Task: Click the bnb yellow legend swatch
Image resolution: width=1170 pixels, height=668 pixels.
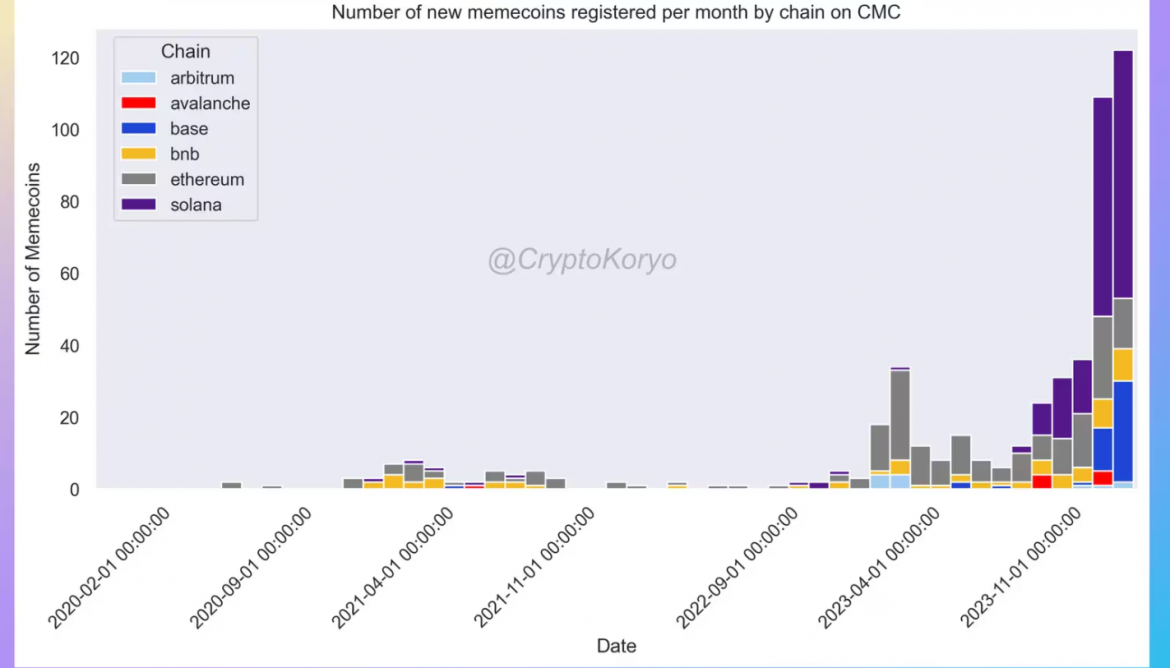Action: click(x=138, y=154)
